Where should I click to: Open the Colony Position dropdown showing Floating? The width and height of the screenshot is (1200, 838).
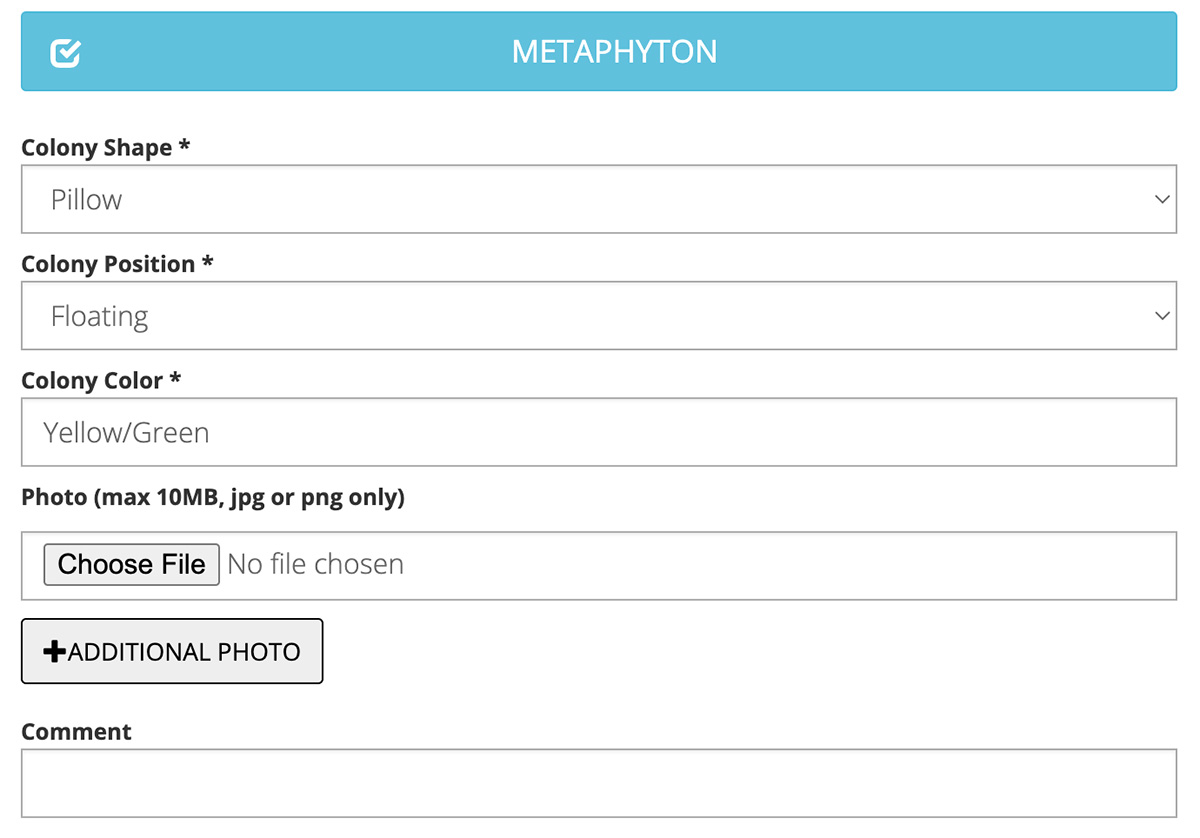coord(598,316)
